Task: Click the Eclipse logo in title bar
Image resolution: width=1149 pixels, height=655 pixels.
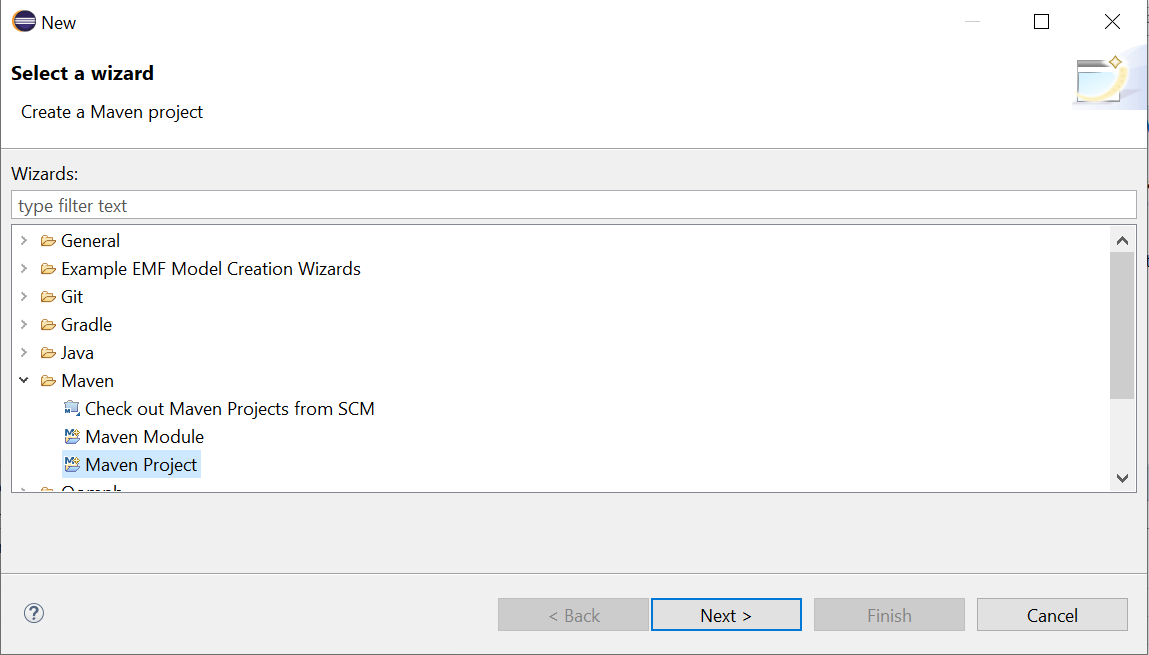Action: (24, 21)
